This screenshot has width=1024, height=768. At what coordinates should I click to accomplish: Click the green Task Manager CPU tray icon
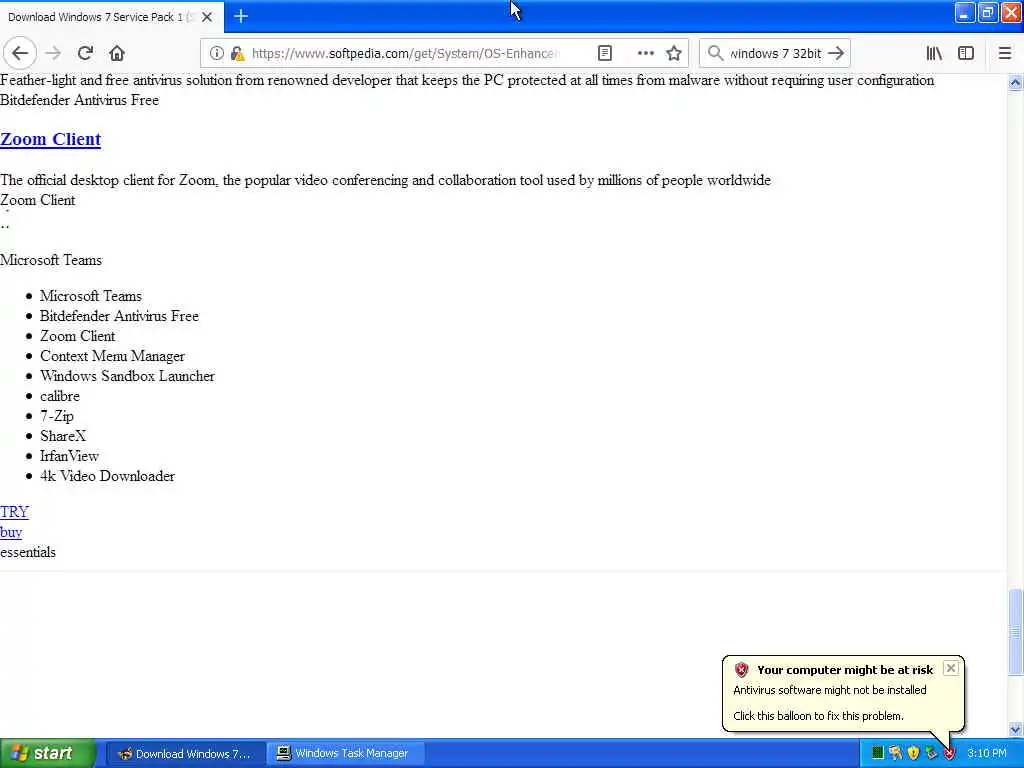click(x=878, y=754)
